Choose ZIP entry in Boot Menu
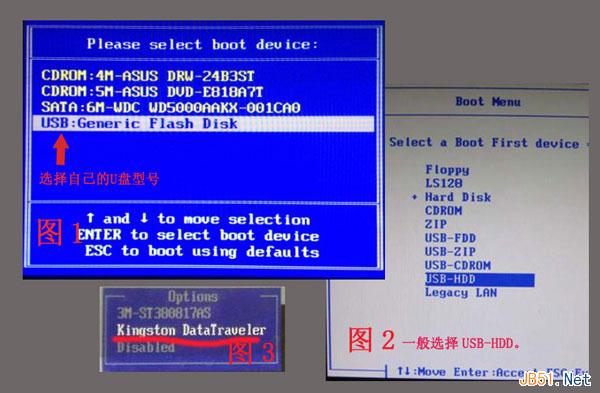 coord(435,224)
